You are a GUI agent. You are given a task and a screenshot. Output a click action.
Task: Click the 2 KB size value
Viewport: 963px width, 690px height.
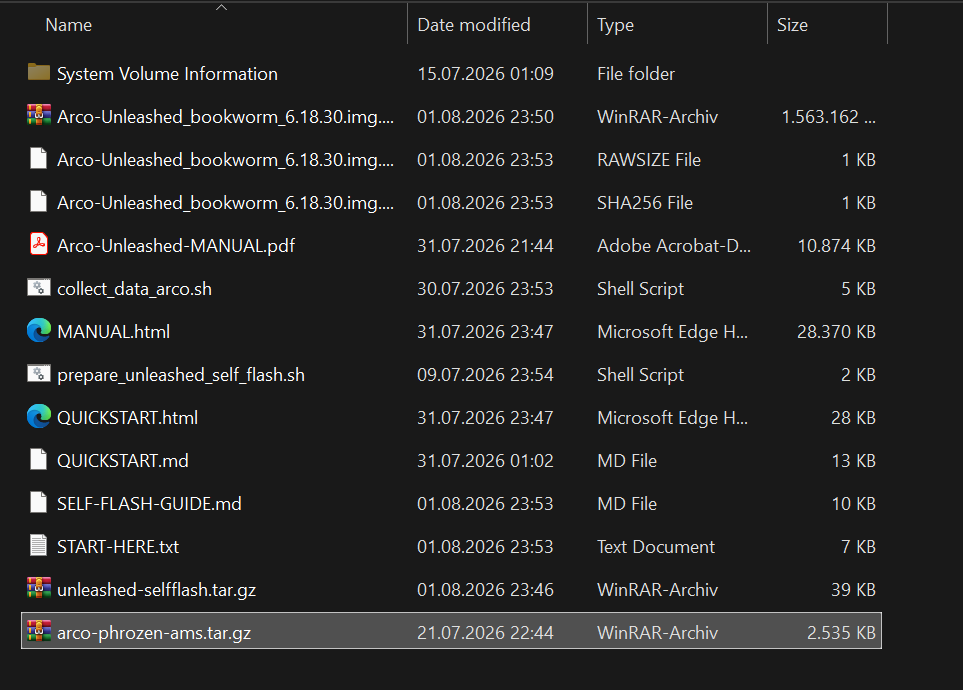[859, 375]
